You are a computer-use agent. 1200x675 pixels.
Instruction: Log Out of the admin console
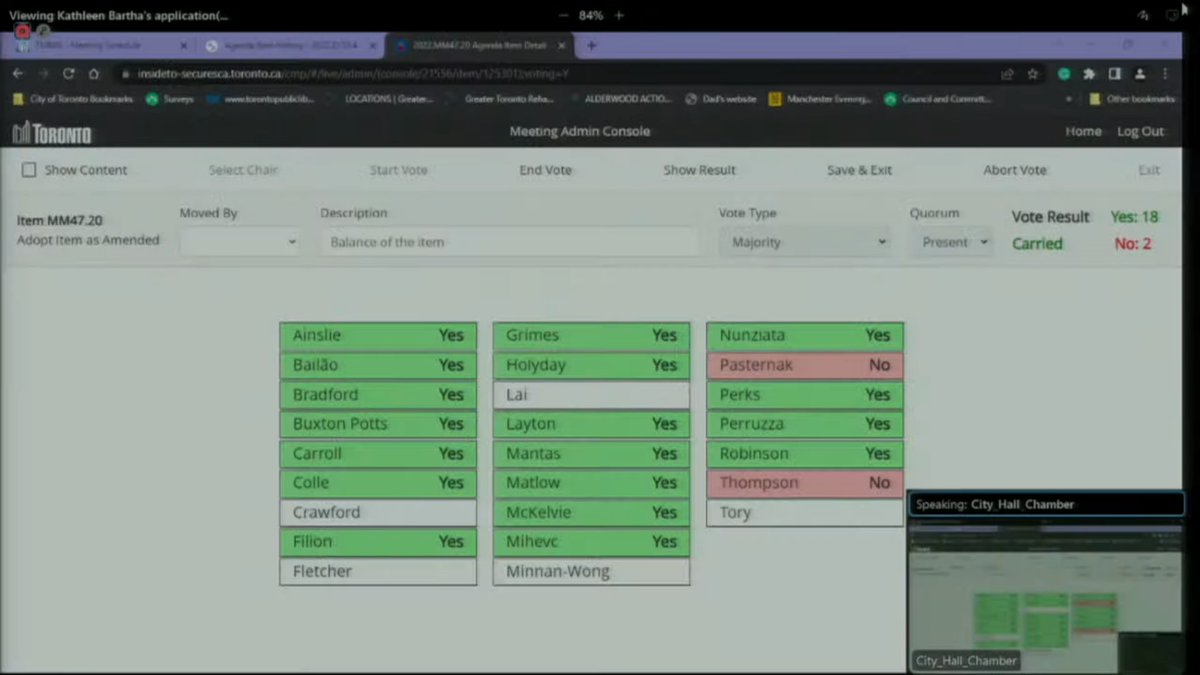tap(1140, 131)
